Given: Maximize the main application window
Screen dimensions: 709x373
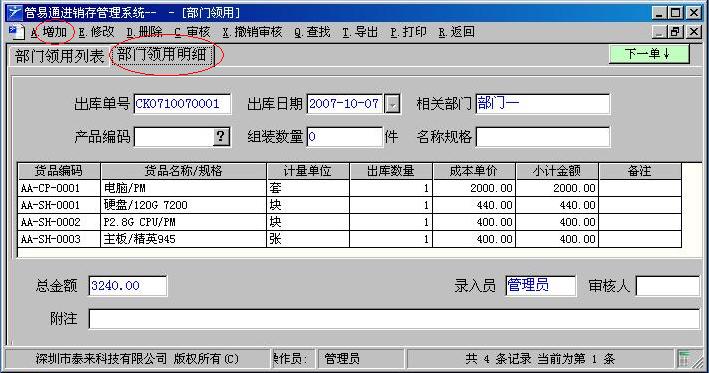Looking at the screenshot, I should [x=676, y=13].
